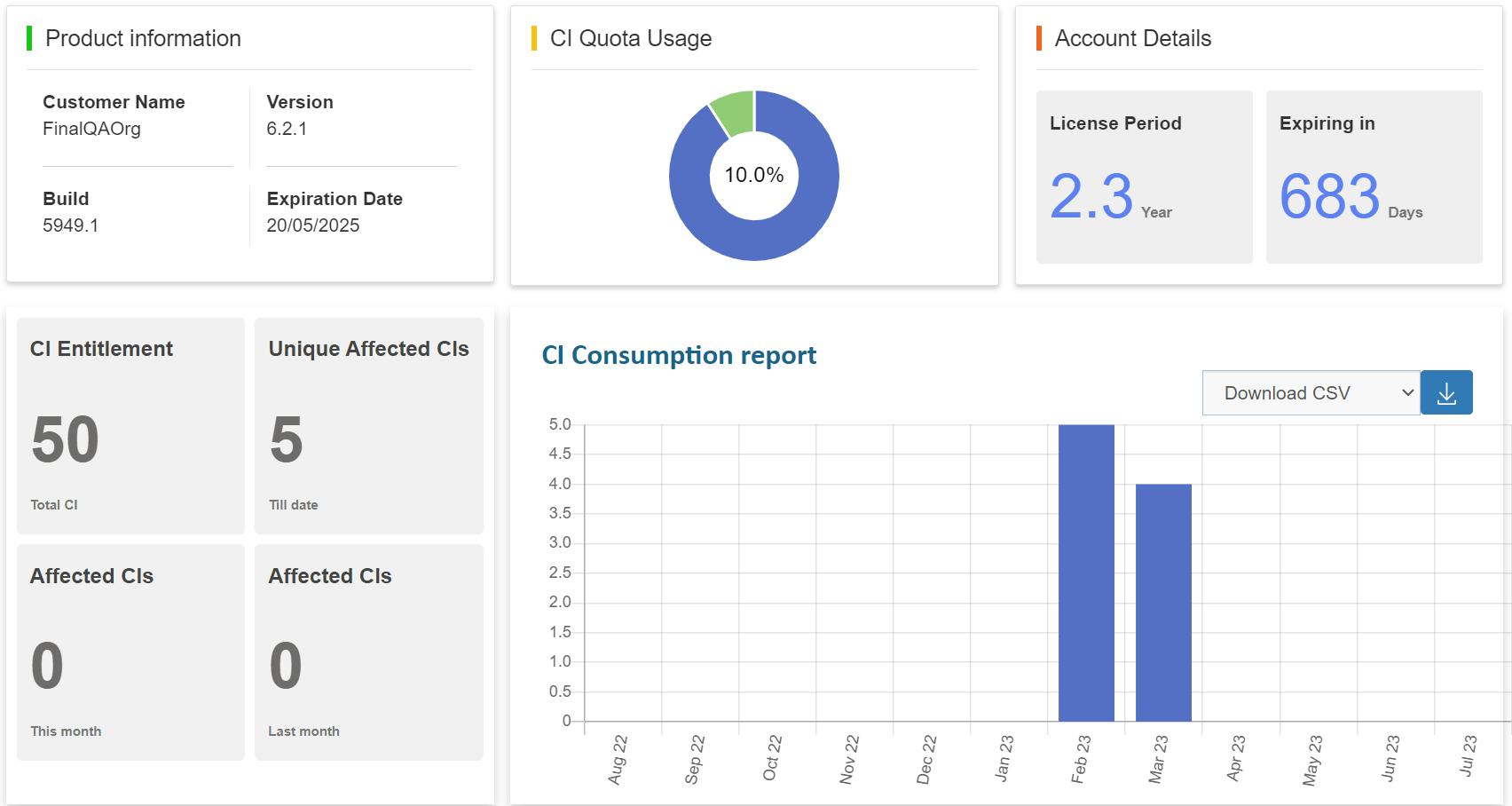This screenshot has width=1512, height=806.
Task: Click the Build value 5949.1
Action: pyautogui.click(x=70, y=225)
